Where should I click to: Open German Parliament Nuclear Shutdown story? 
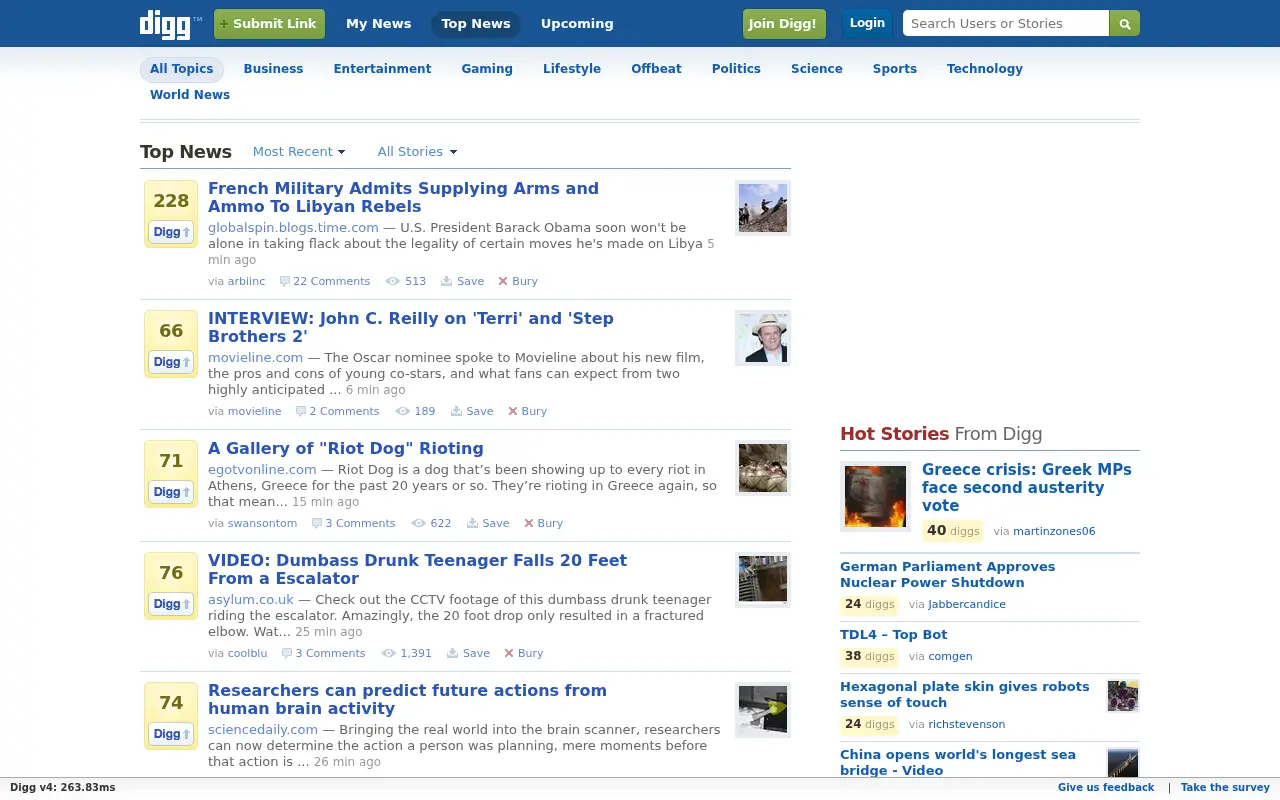[947, 574]
